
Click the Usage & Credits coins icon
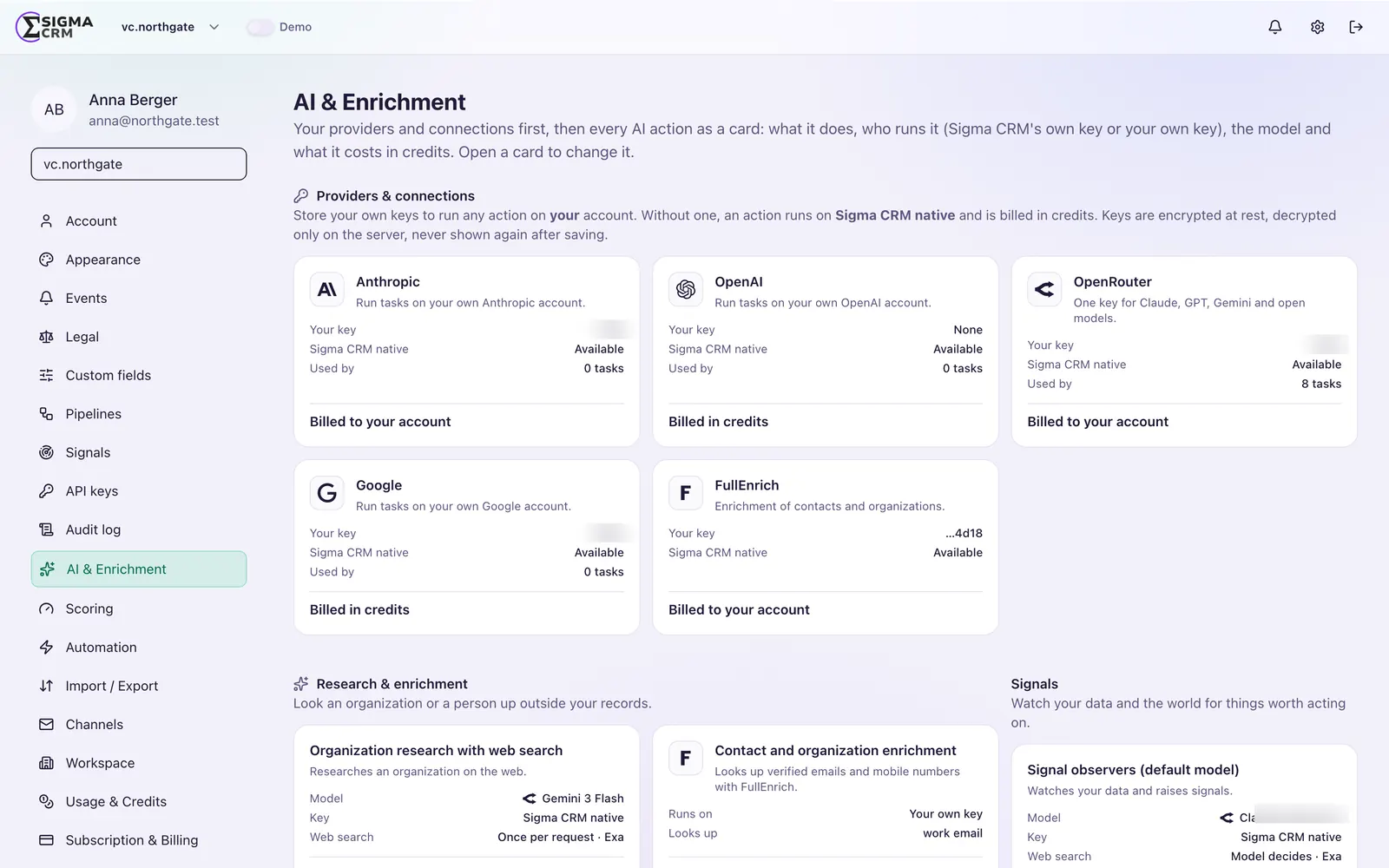tap(46, 802)
